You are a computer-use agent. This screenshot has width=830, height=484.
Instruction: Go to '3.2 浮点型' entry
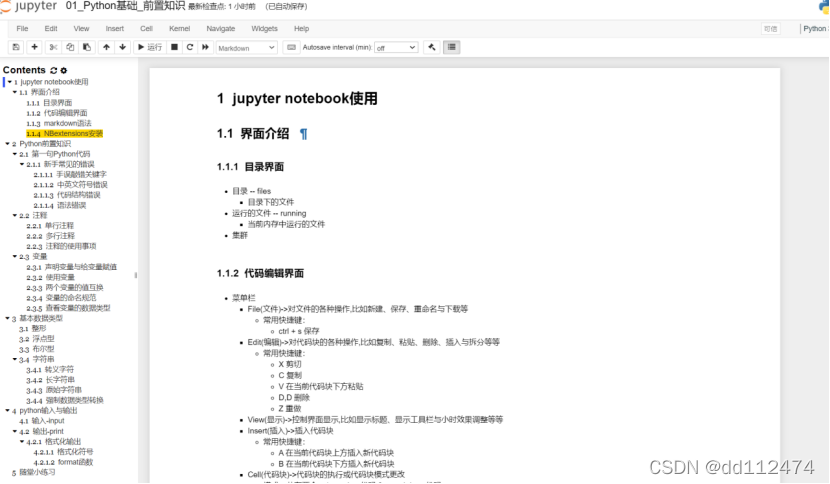37,339
